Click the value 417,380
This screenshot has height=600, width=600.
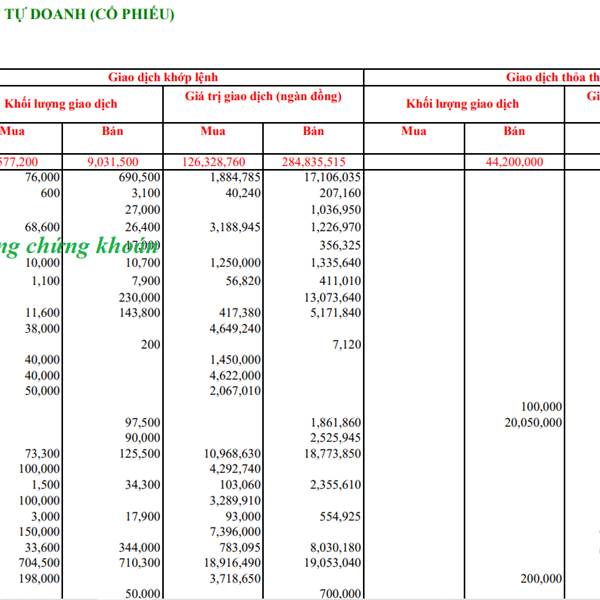240,313
